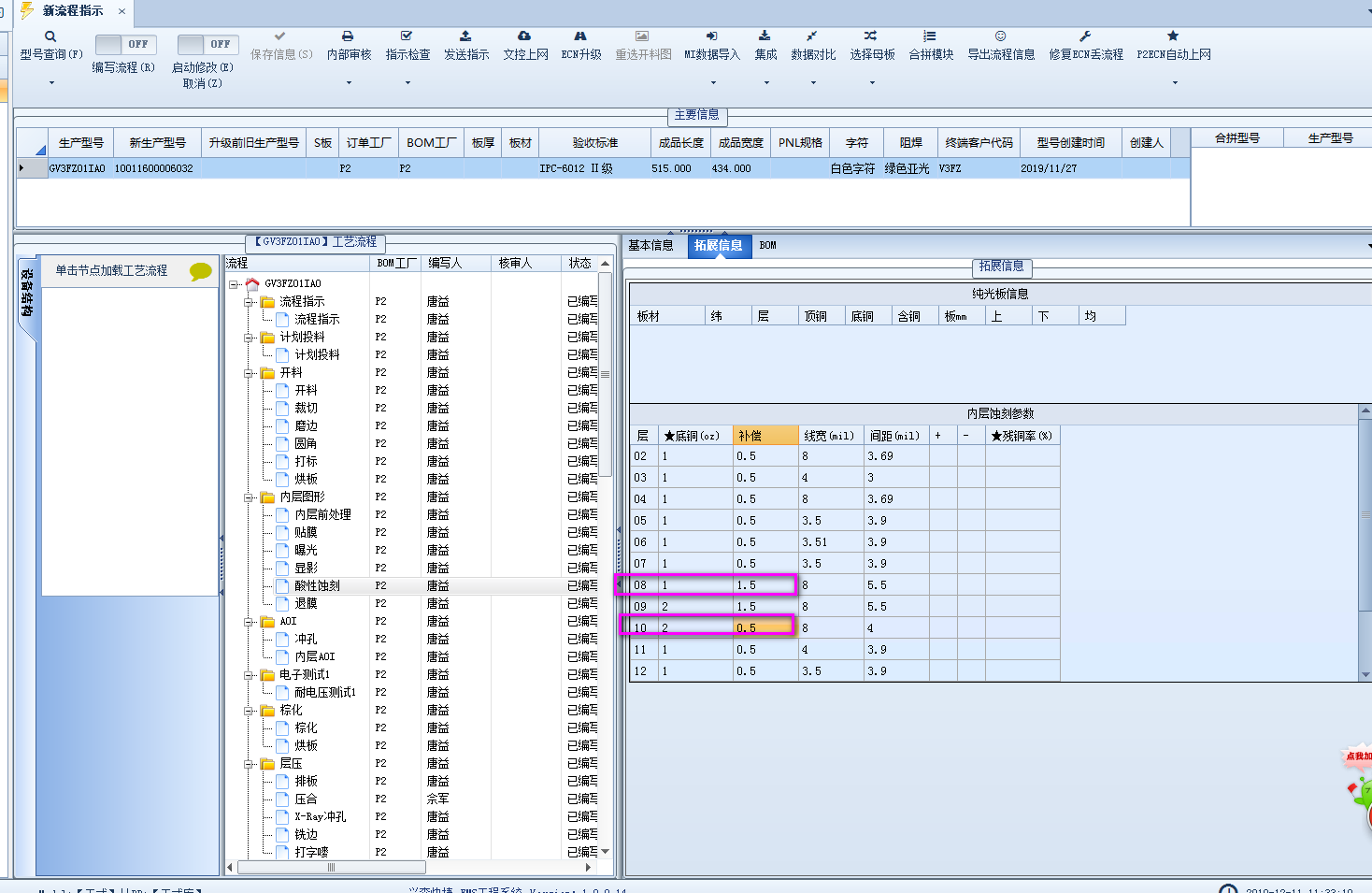The height and width of the screenshot is (893, 1372).
Task: Click the ECN升级 toolbar icon
Action: point(580,36)
